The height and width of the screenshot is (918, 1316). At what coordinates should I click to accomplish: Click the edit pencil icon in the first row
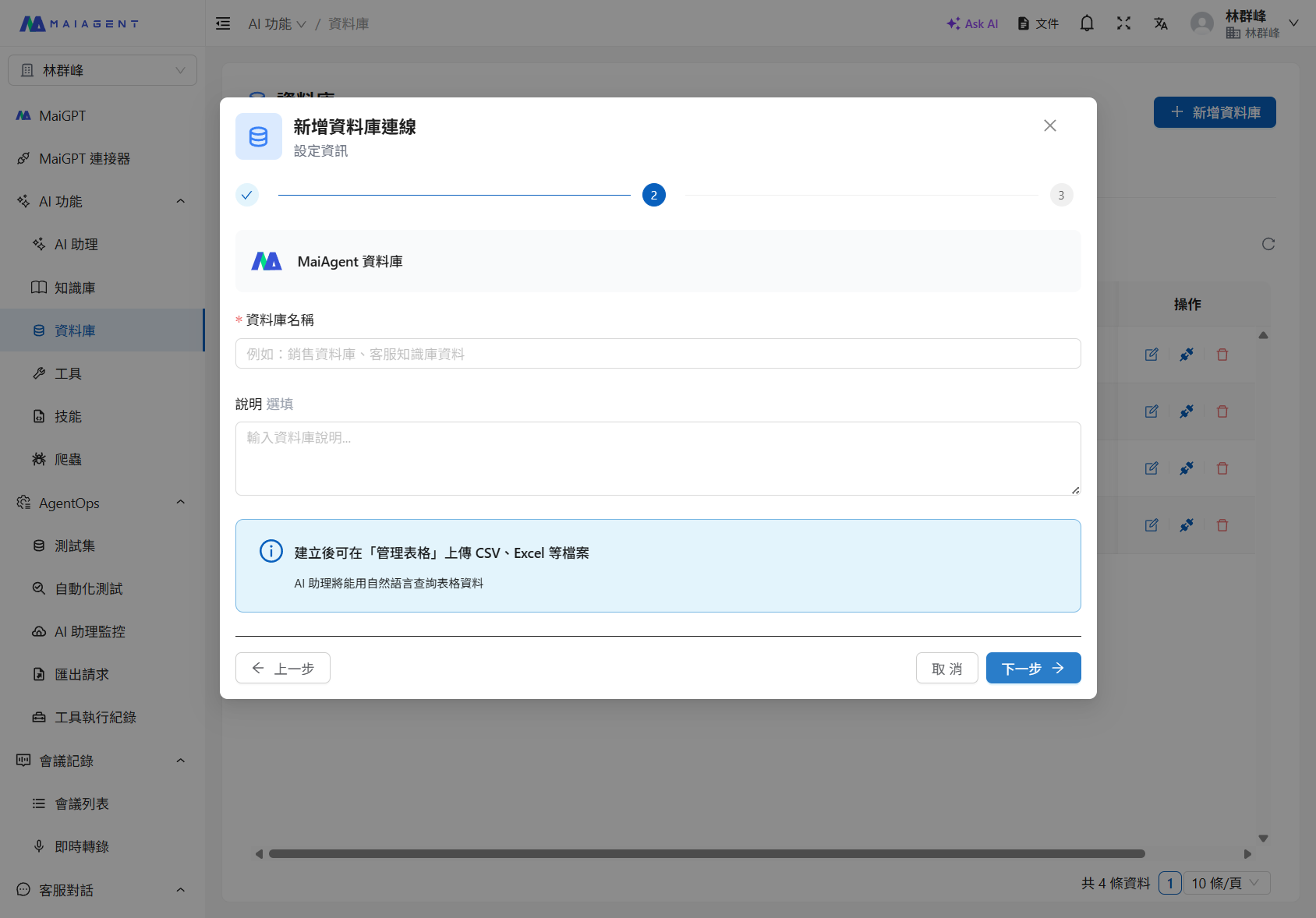(1151, 355)
